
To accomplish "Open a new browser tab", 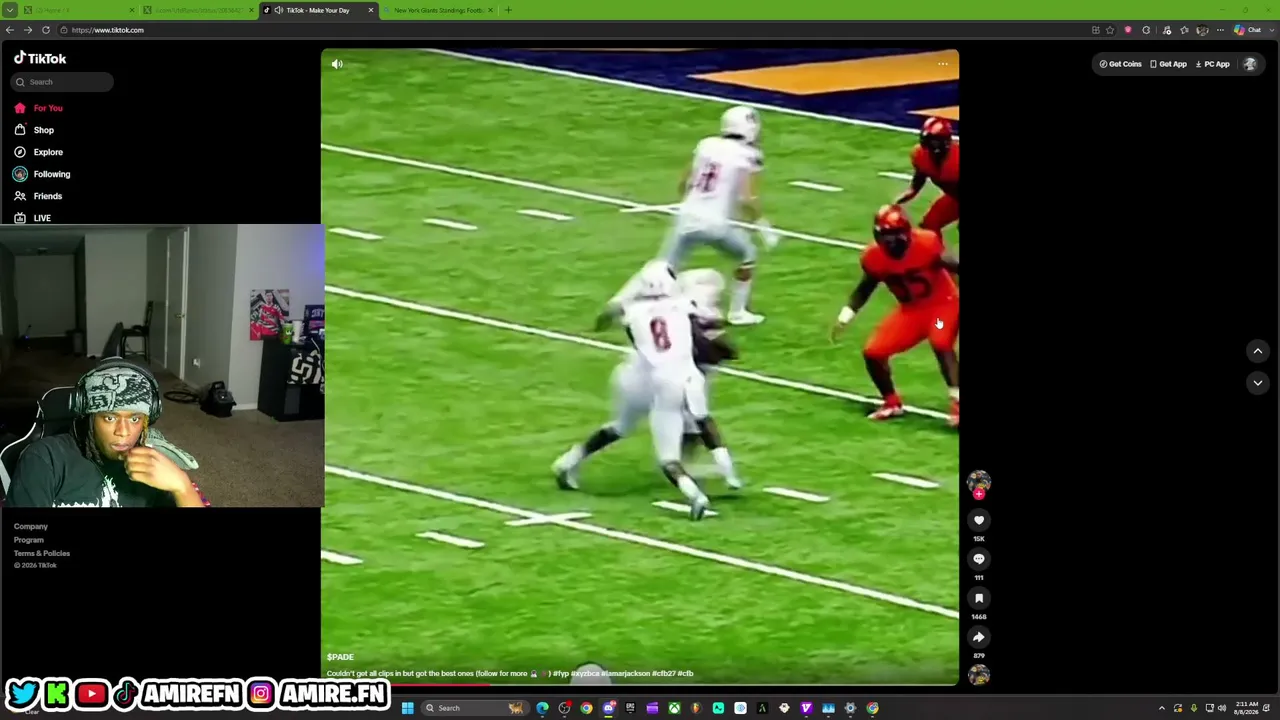I will [508, 10].
